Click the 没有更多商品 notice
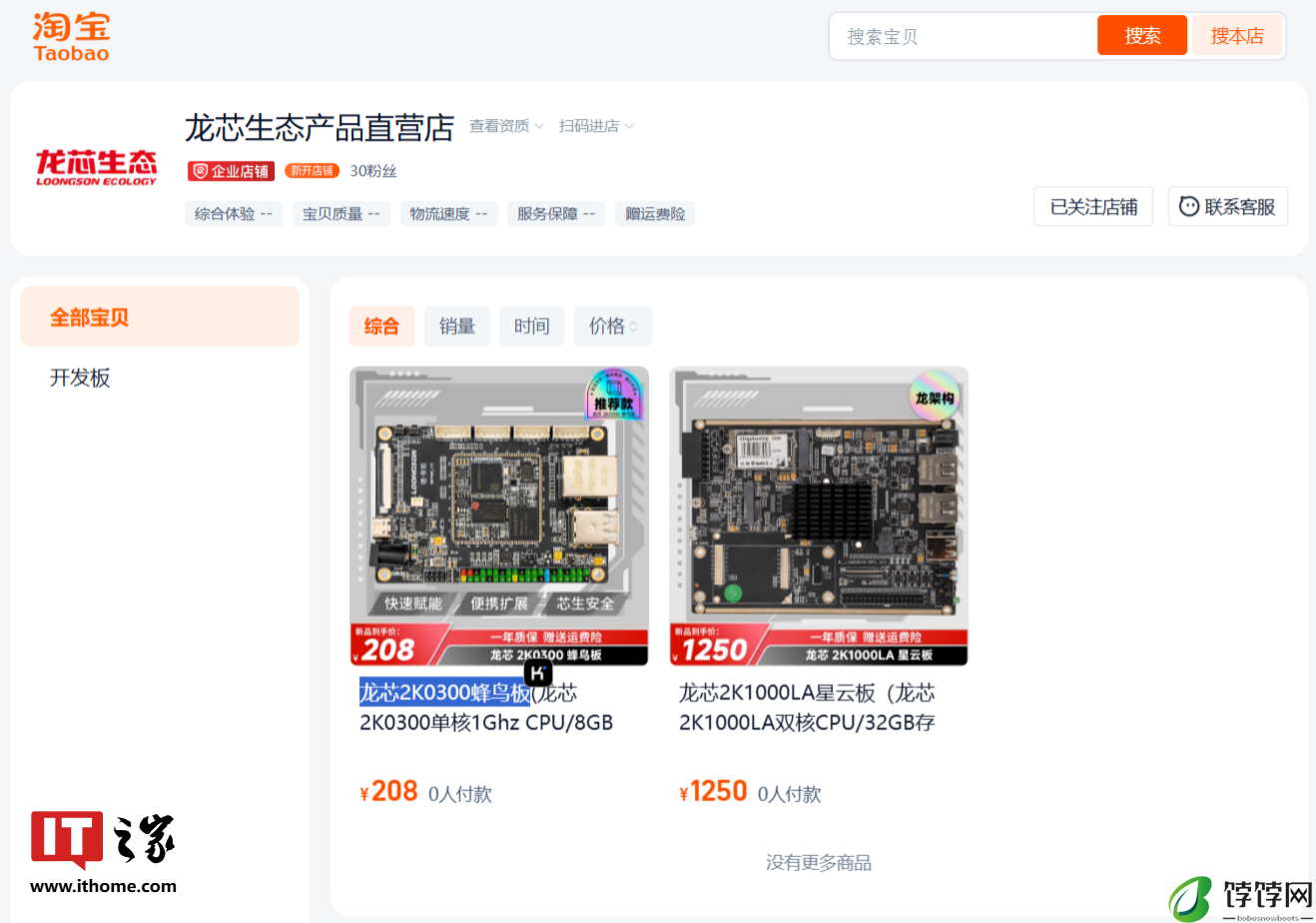1316x923 pixels. pos(819,862)
